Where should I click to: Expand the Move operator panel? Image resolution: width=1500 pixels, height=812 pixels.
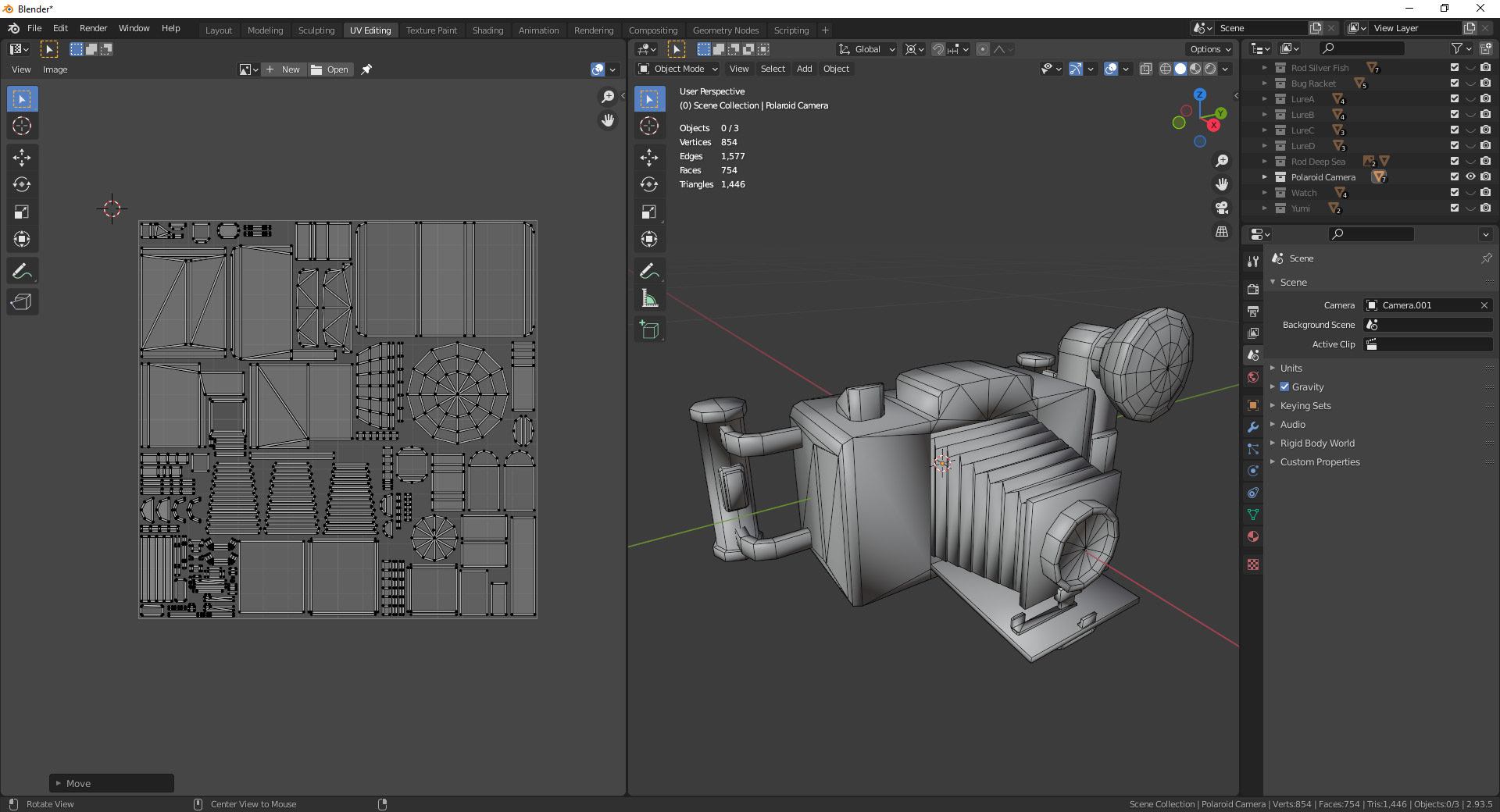(x=112, y=783)
